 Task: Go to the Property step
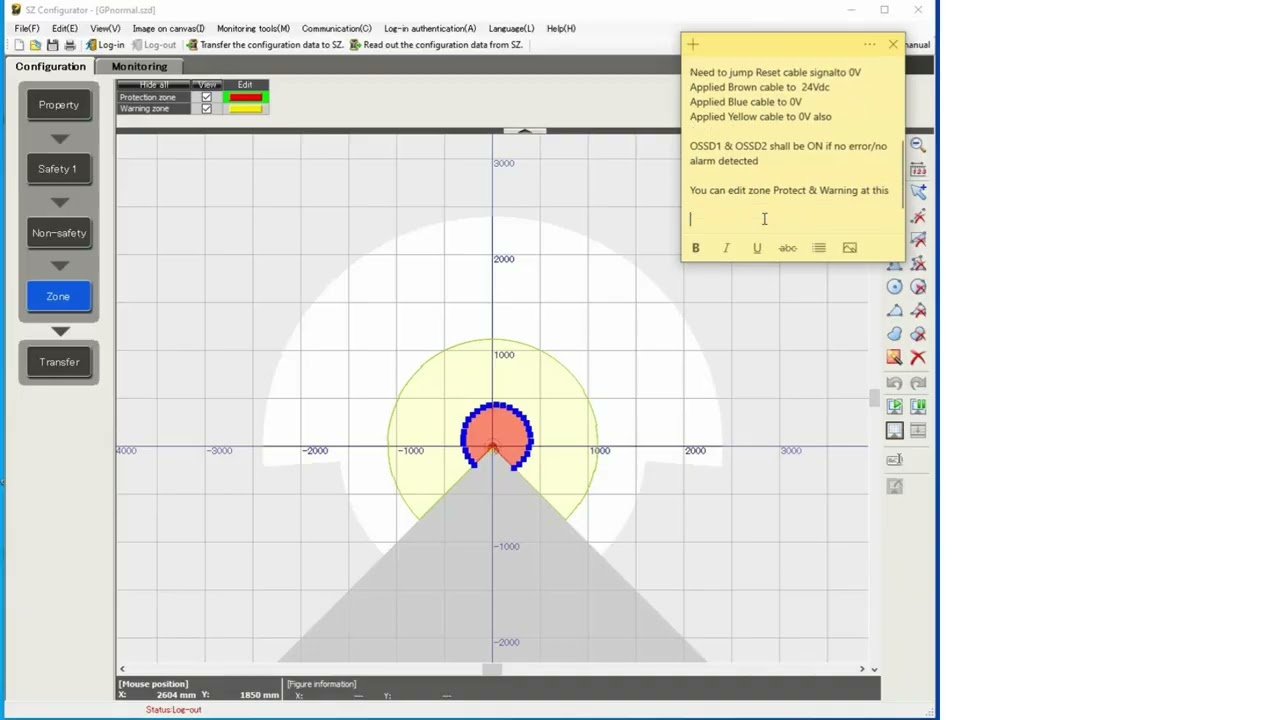coord(59,105)
